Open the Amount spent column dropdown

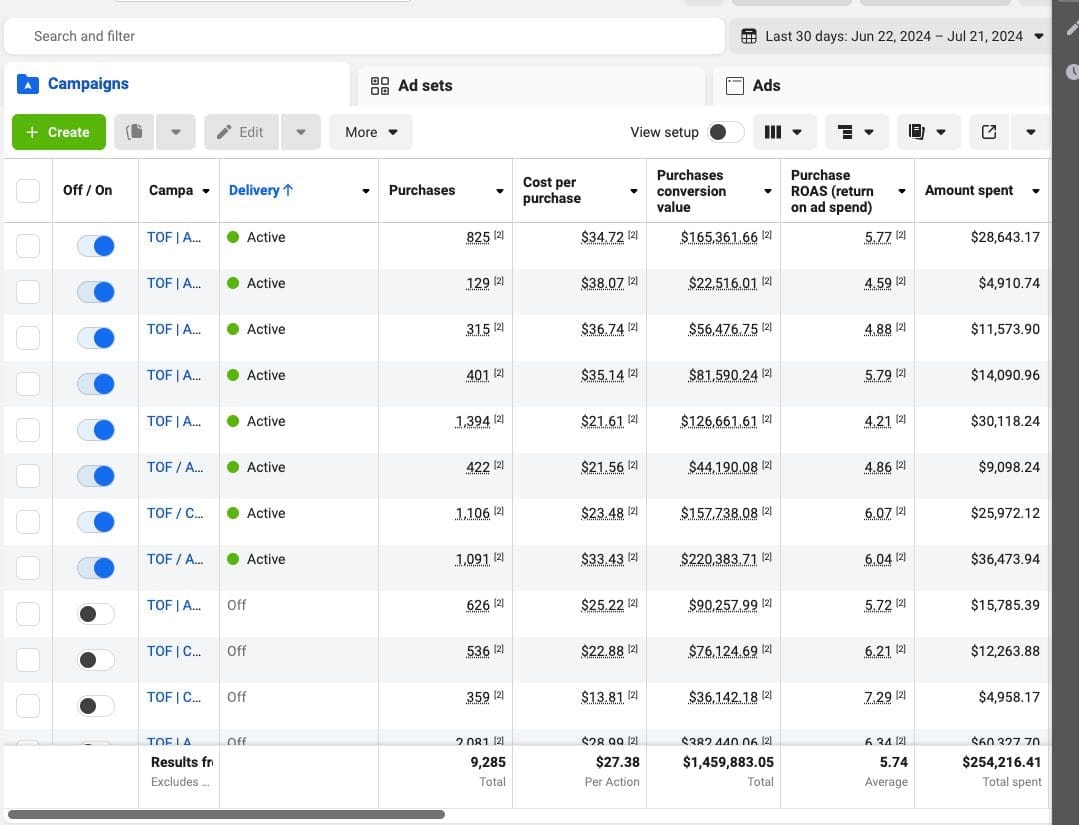(x=1036, y=191)
